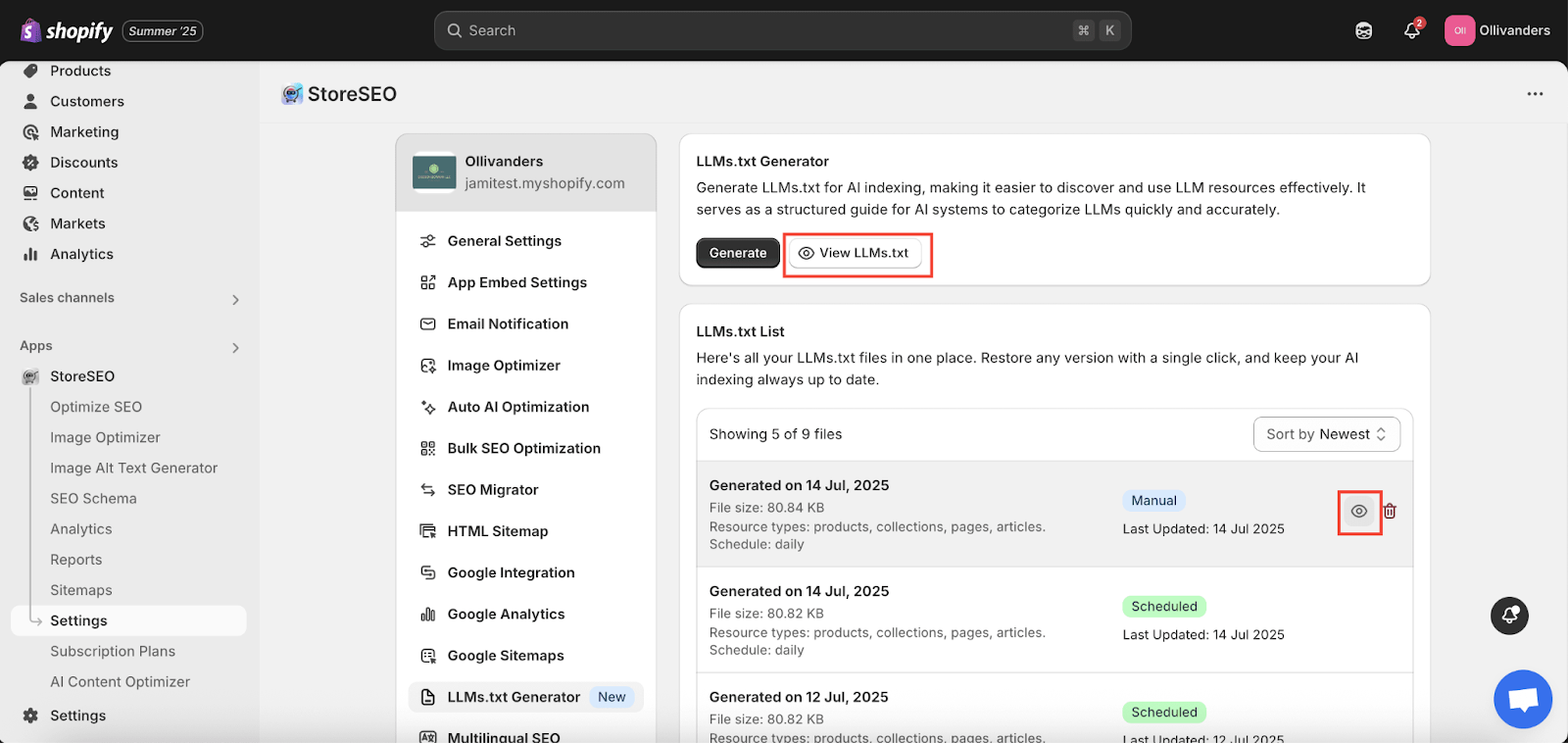
Task: Click the Analytics bar chart icon in main sidebar
Action: (30, 254)
